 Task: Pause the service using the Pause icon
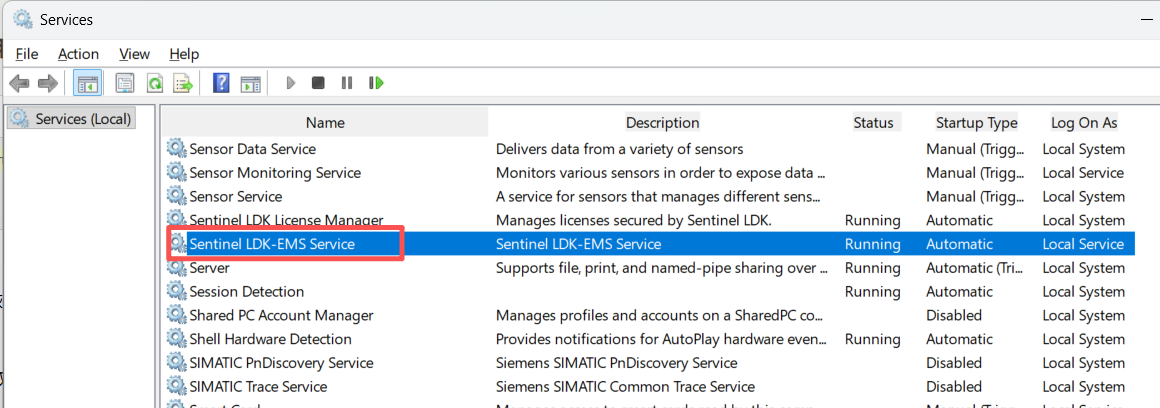point(346,83)
